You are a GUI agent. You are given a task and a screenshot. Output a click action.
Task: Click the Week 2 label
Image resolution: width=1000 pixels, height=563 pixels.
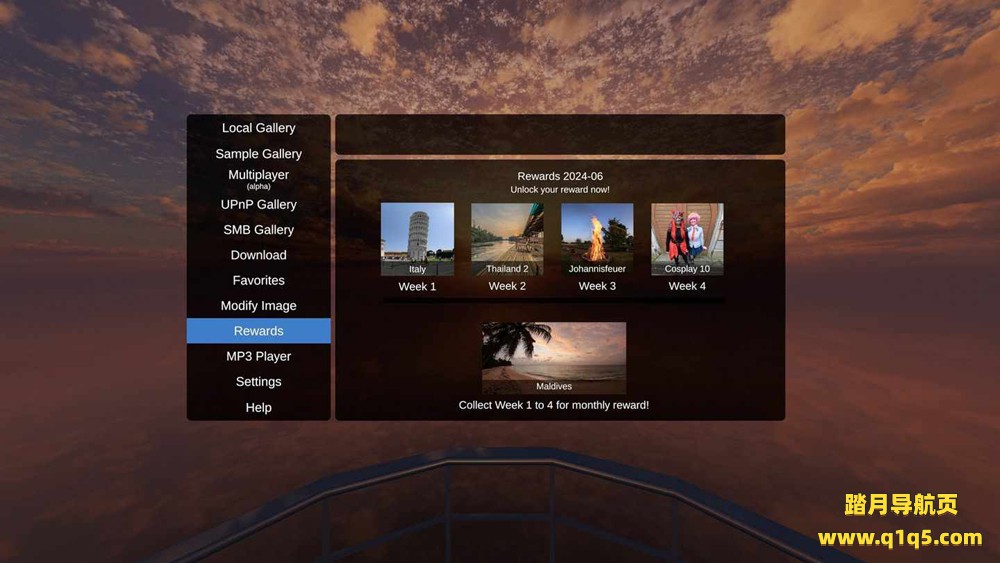pyautogui.click(x=507, y=286)
